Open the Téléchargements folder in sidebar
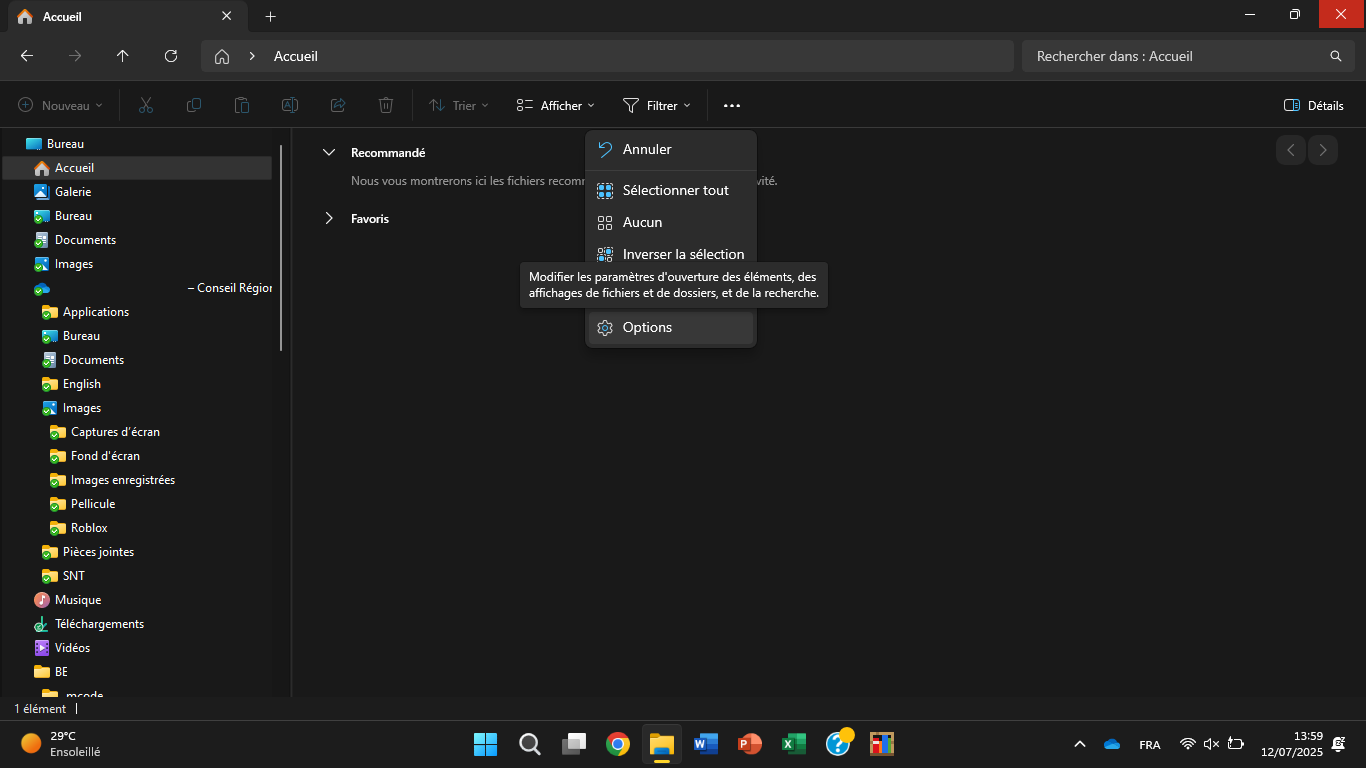Viewport: 1366px width, 768px height. coord(99,624)
